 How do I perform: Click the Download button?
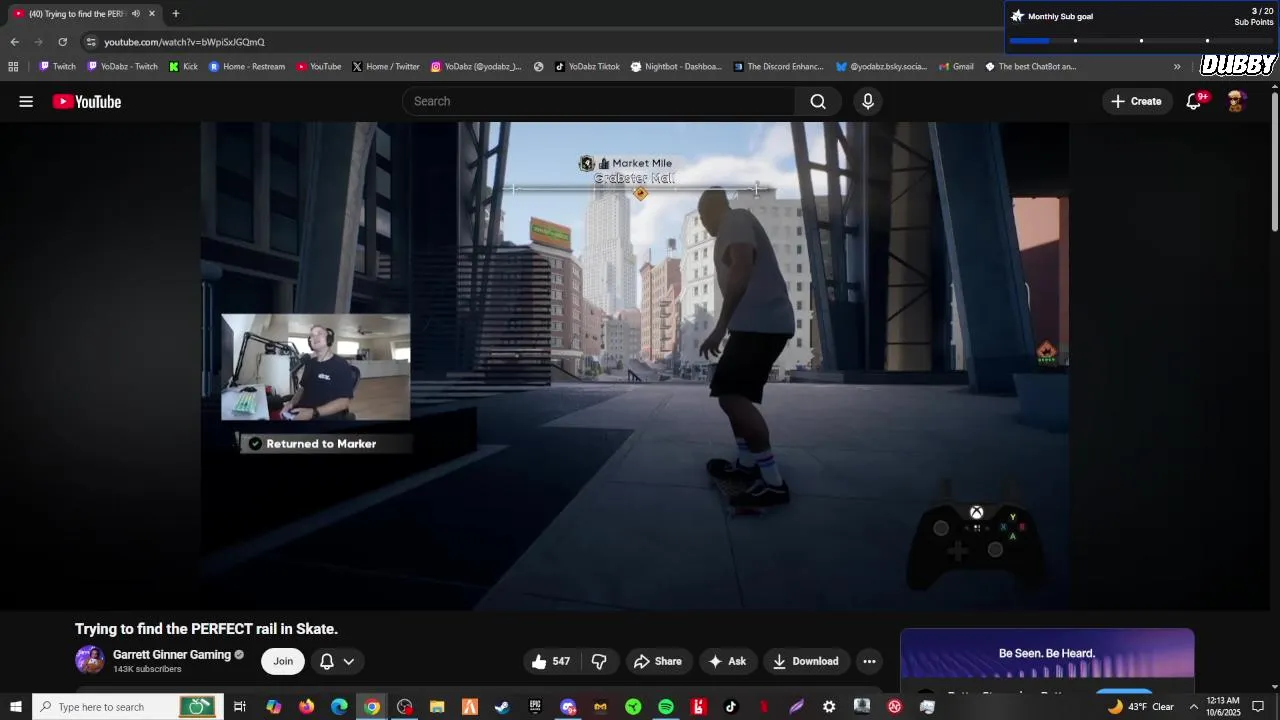[x=805, y=661]
